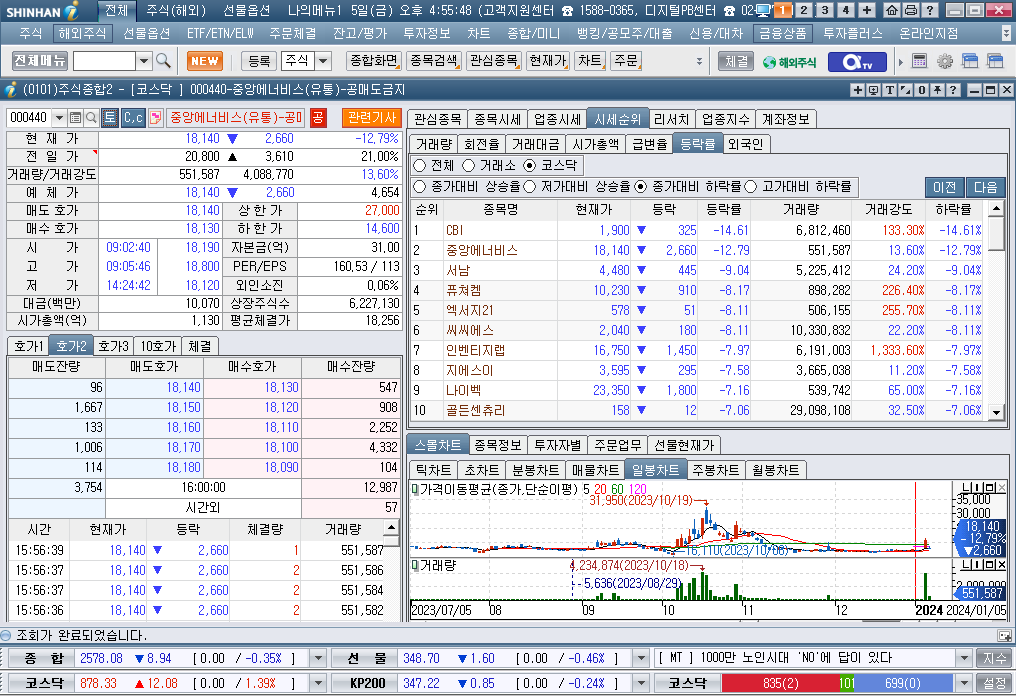
Task: Select 종가대비 하락률 radio option
Action: [x=641, y=187]
